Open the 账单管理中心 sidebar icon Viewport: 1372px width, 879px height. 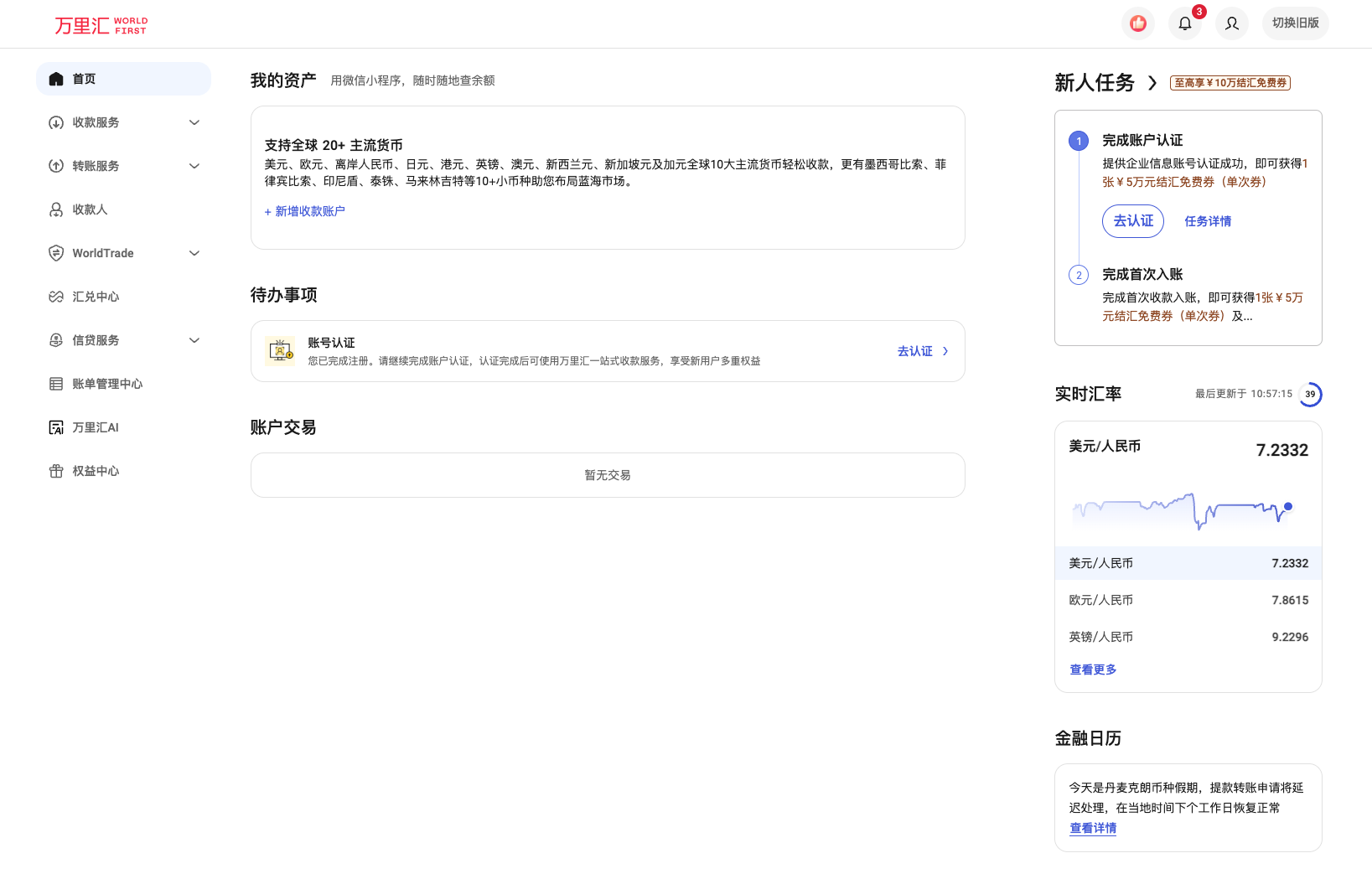[55, 383]
